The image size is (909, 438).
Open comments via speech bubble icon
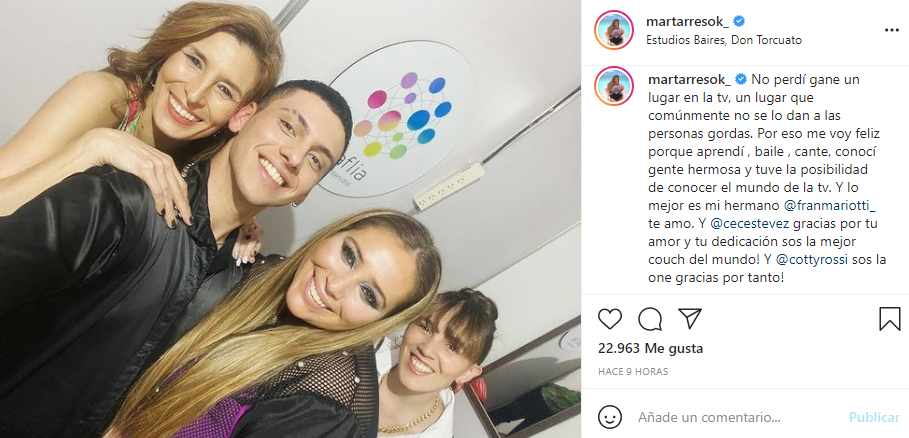[x=650, y=319]
